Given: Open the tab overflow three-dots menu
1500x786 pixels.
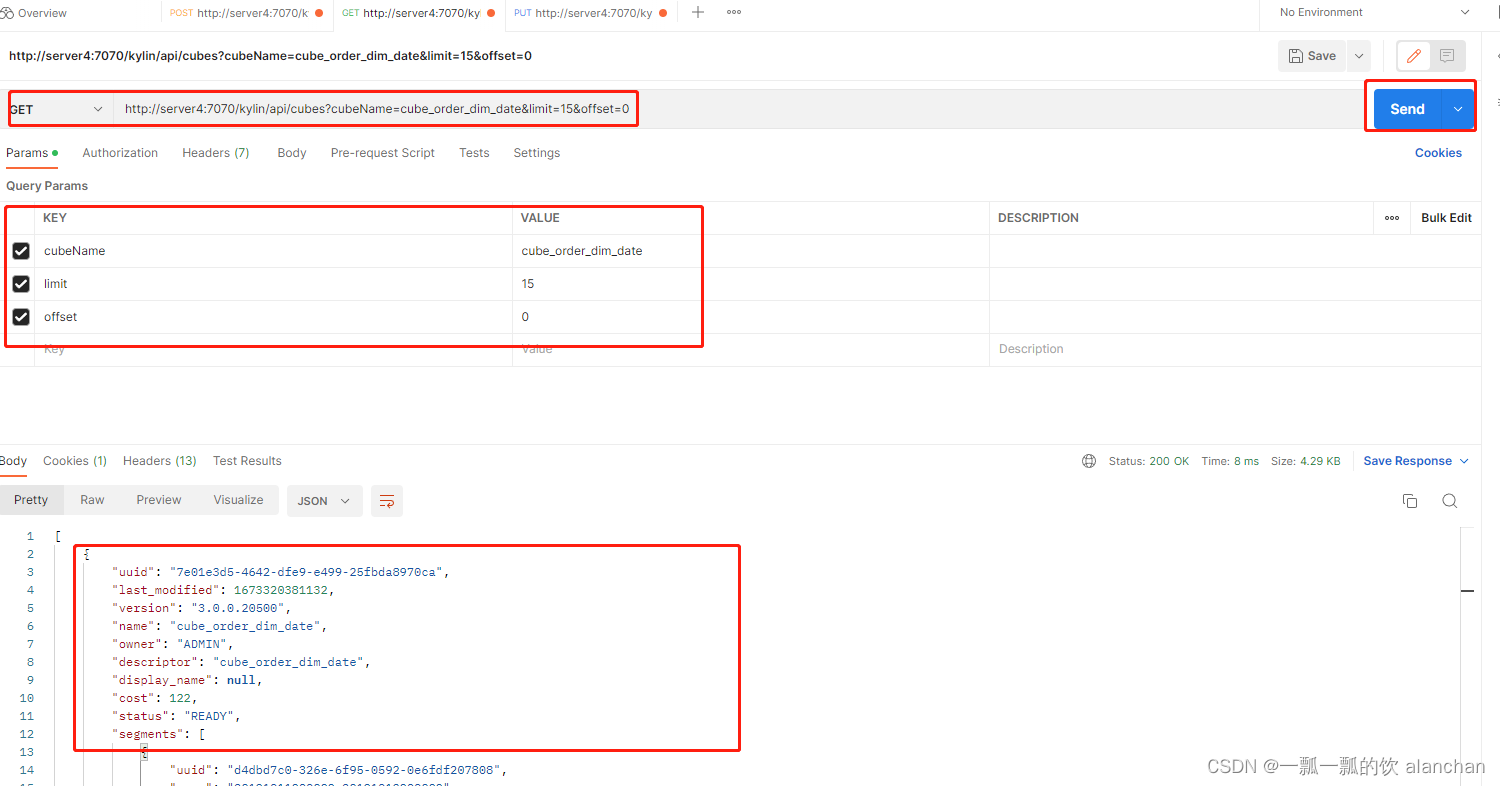Looking at the screenshot, I should click(x=734, y=12).
